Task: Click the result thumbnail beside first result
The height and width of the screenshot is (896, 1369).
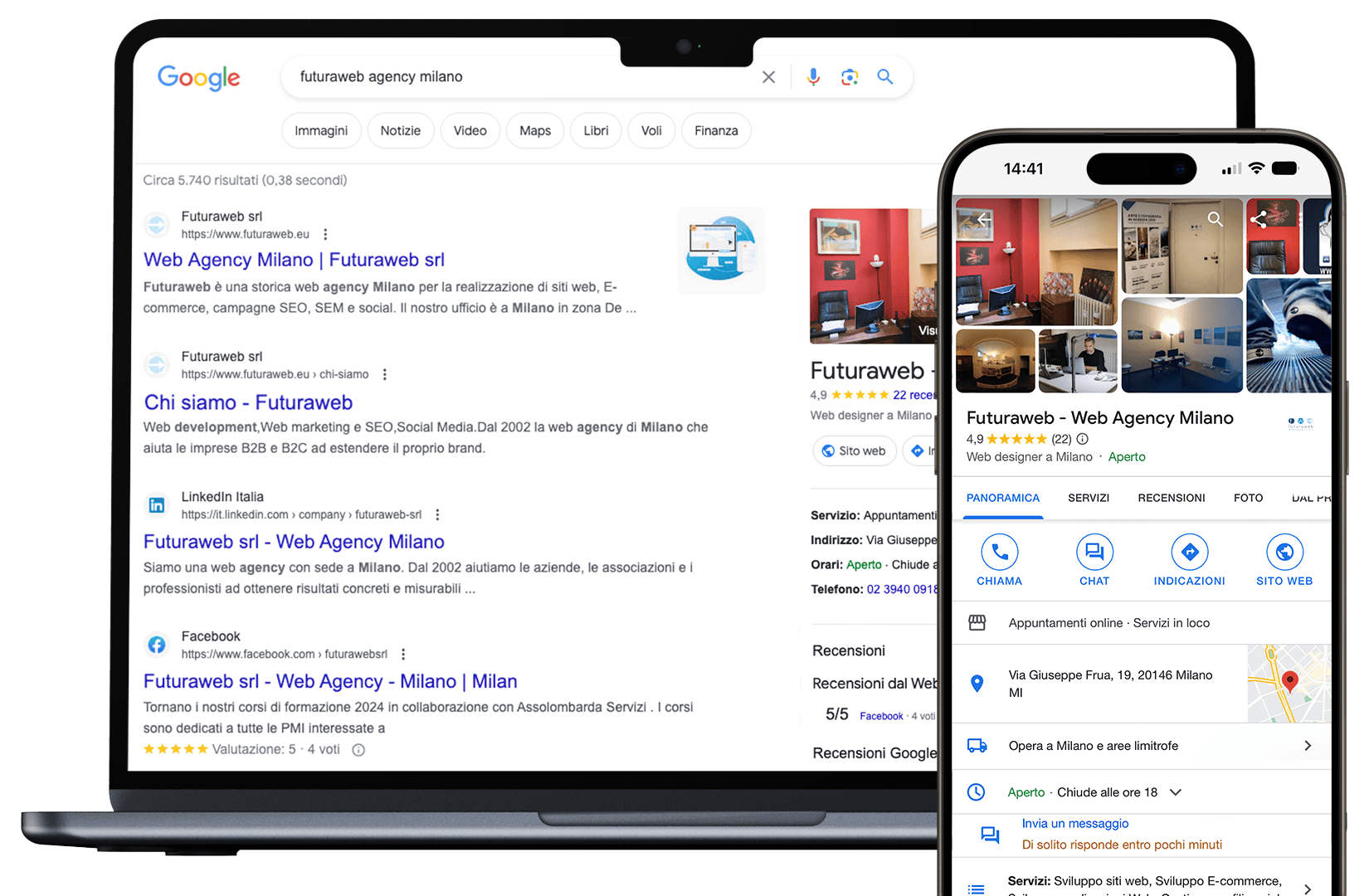Action: (x=721, y=250)
